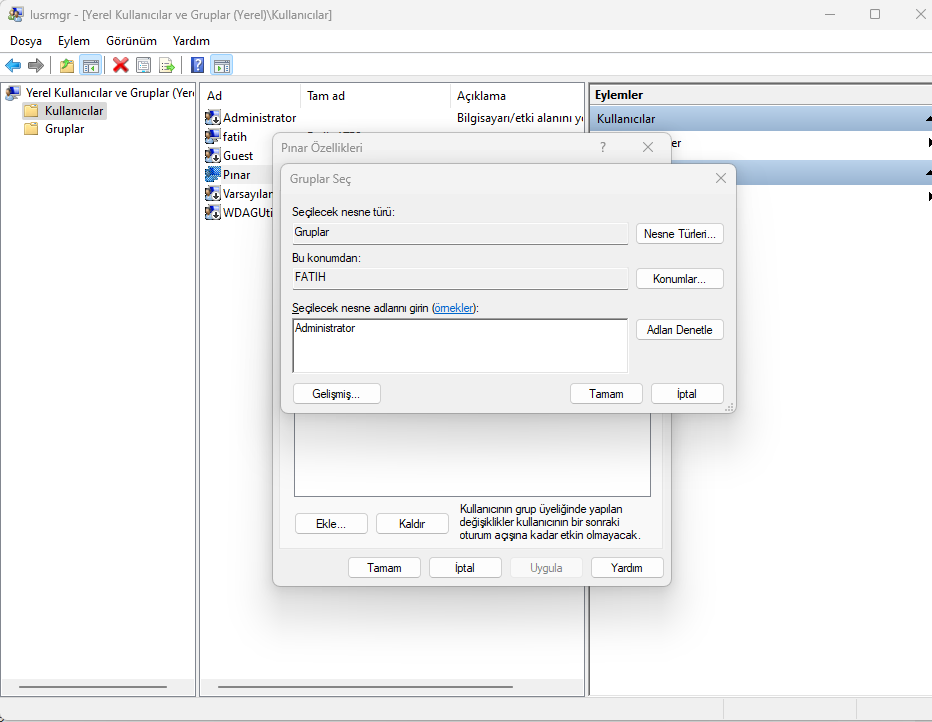The width and height of the screenshot is (932, 722).
Task: Open the Dosya menu
Action: pyautogui.click(x=26, y=41)
